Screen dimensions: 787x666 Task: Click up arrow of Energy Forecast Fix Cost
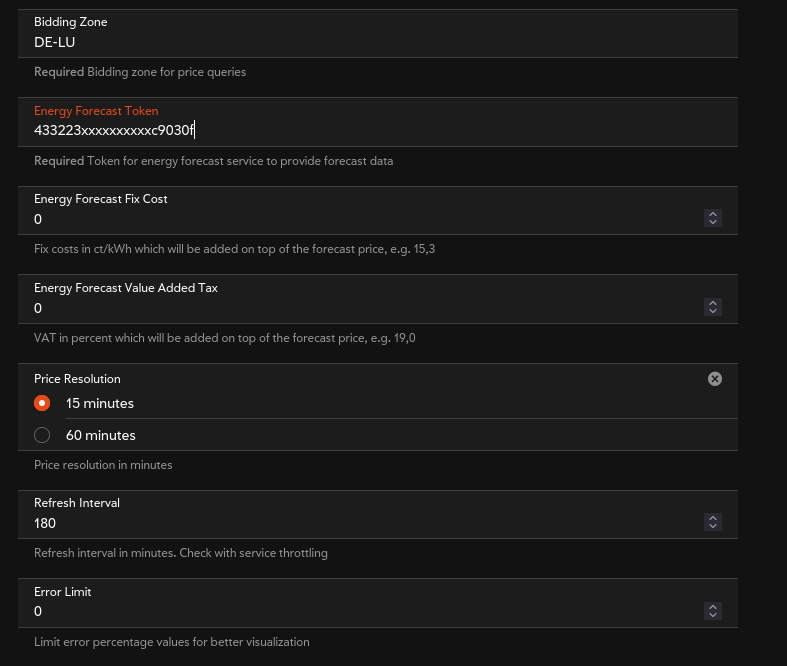point(712,214)
